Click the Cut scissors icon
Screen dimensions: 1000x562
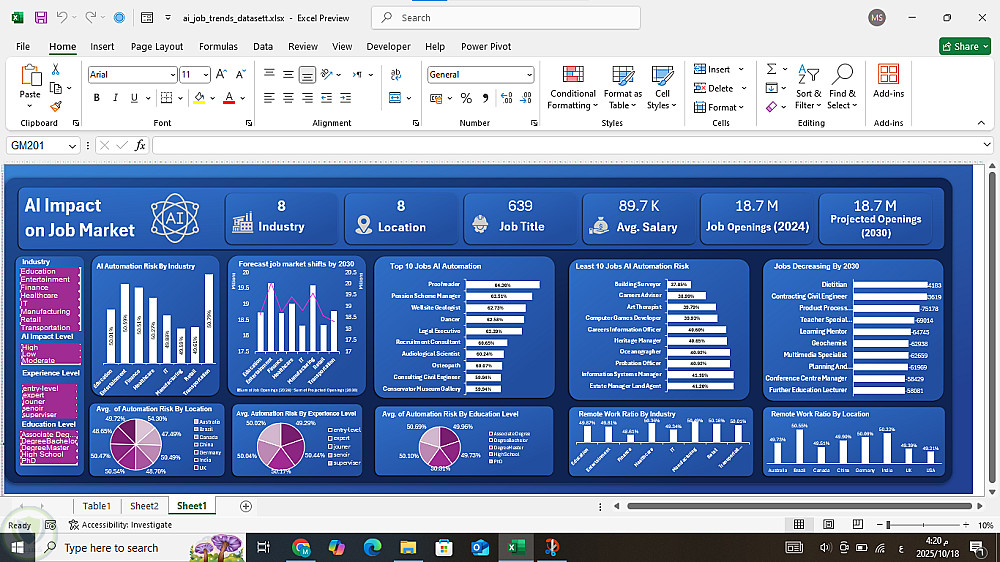tap(55, 70)
